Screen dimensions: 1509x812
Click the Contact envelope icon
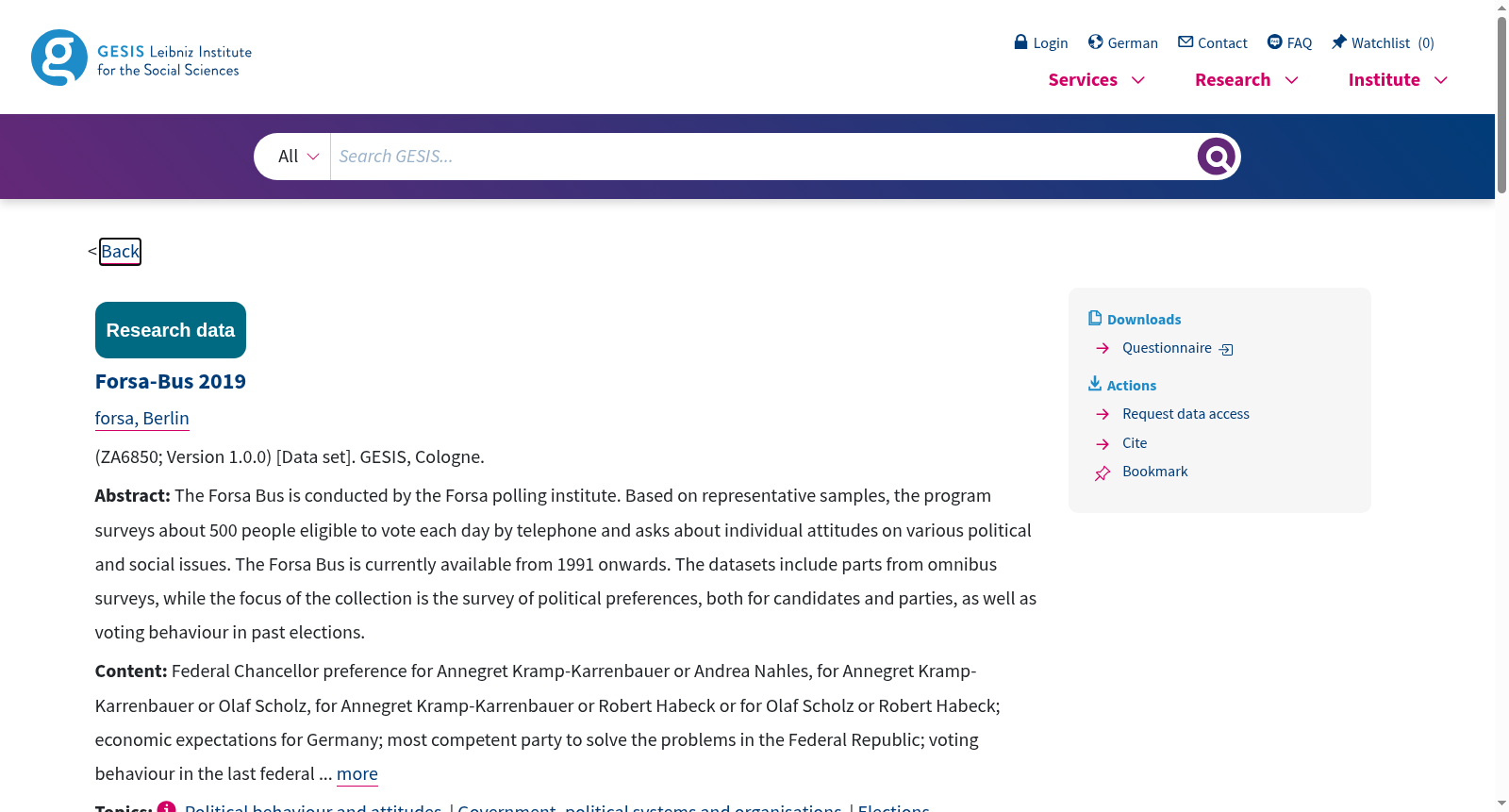coord(1186,41)
